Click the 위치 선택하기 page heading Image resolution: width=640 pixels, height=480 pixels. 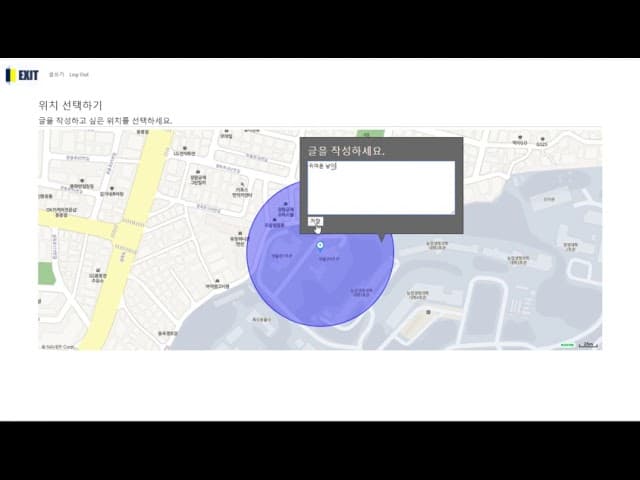[x=70, y=105]
